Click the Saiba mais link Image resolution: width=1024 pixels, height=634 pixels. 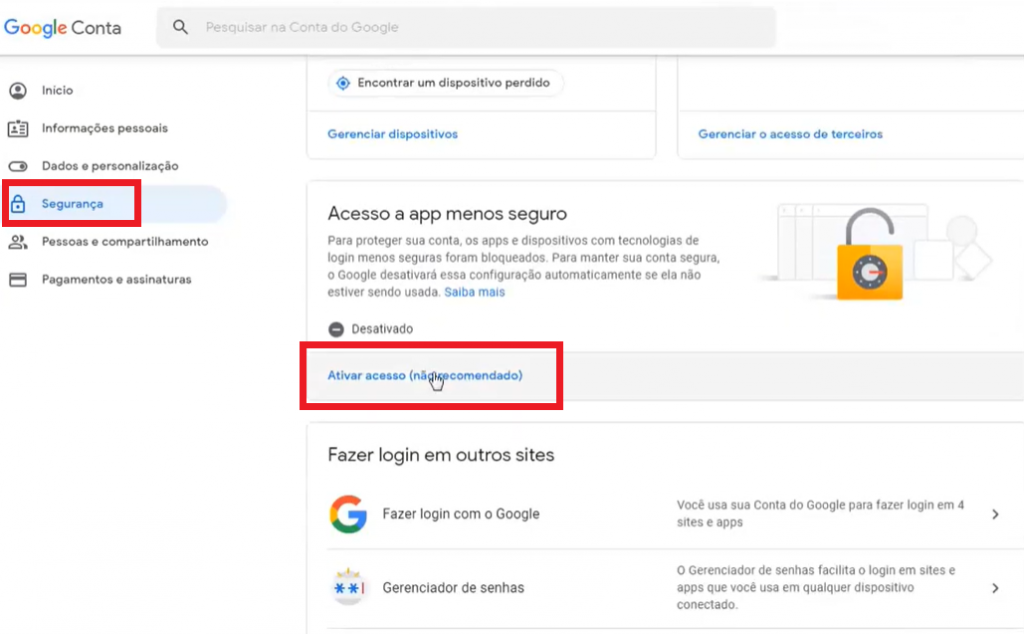475,292
